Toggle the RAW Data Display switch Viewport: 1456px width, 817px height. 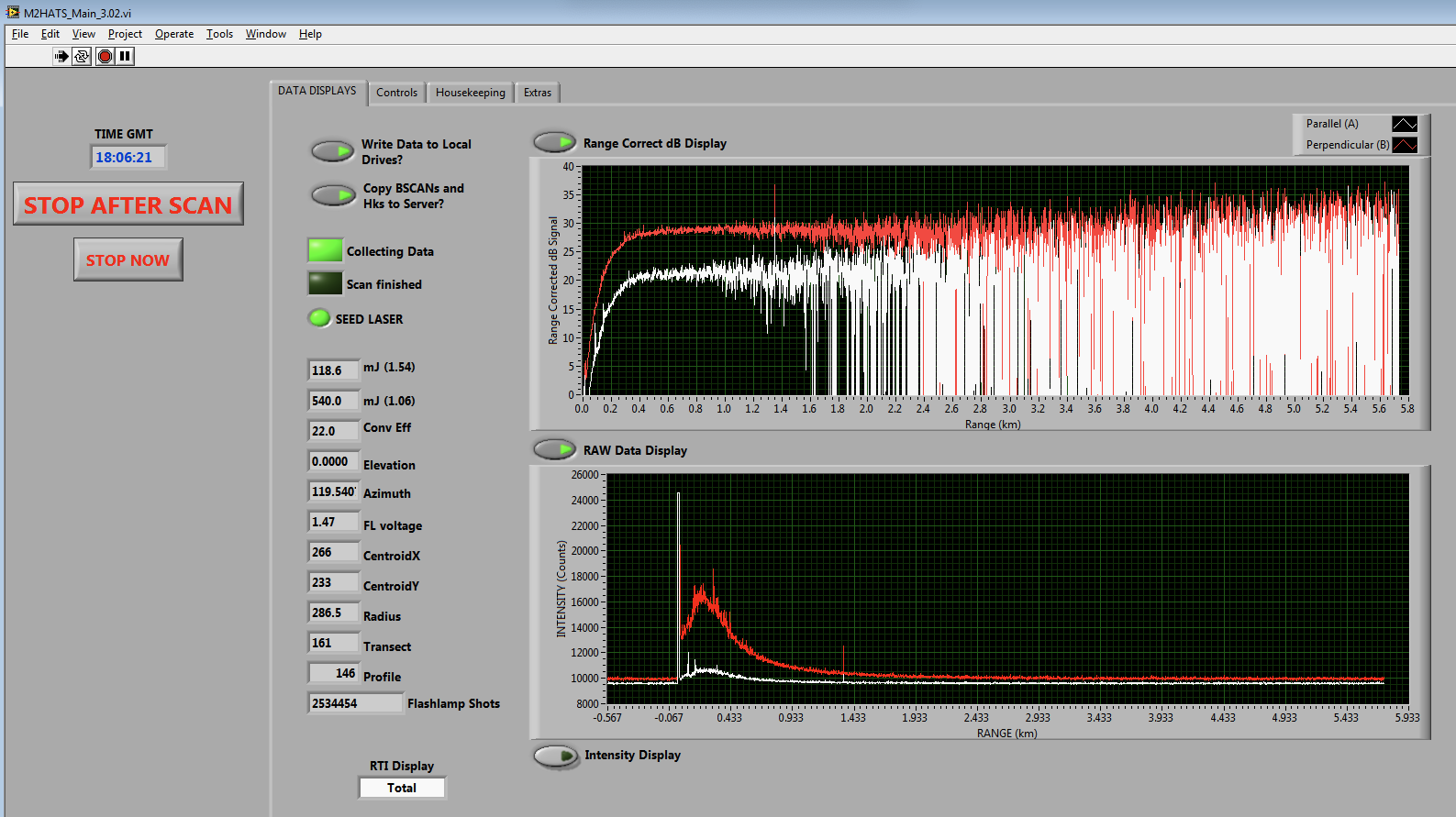(554, 449)
